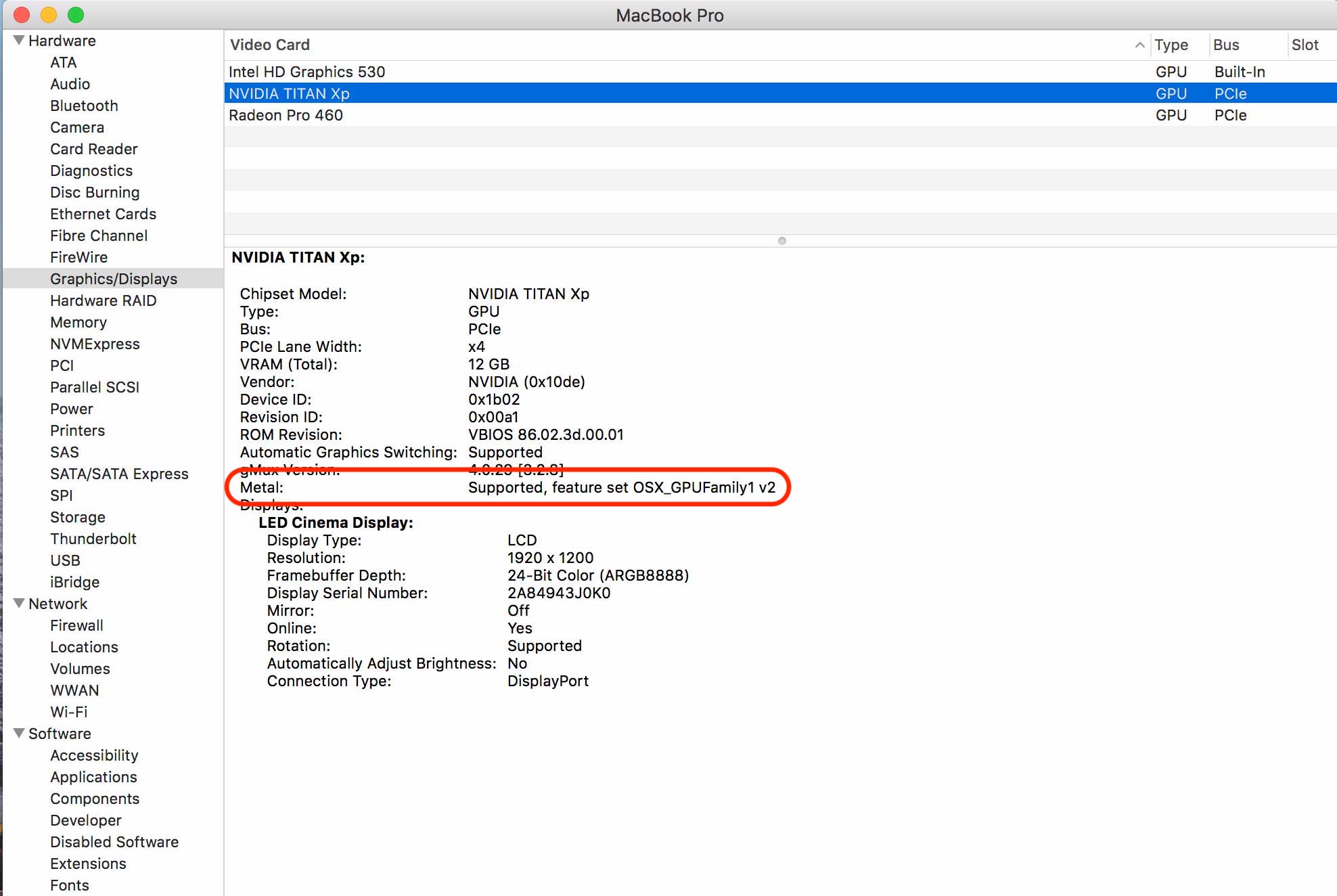Open Volumes under Network
This screenshot has width=1337, height=896.
click(80, 669)
